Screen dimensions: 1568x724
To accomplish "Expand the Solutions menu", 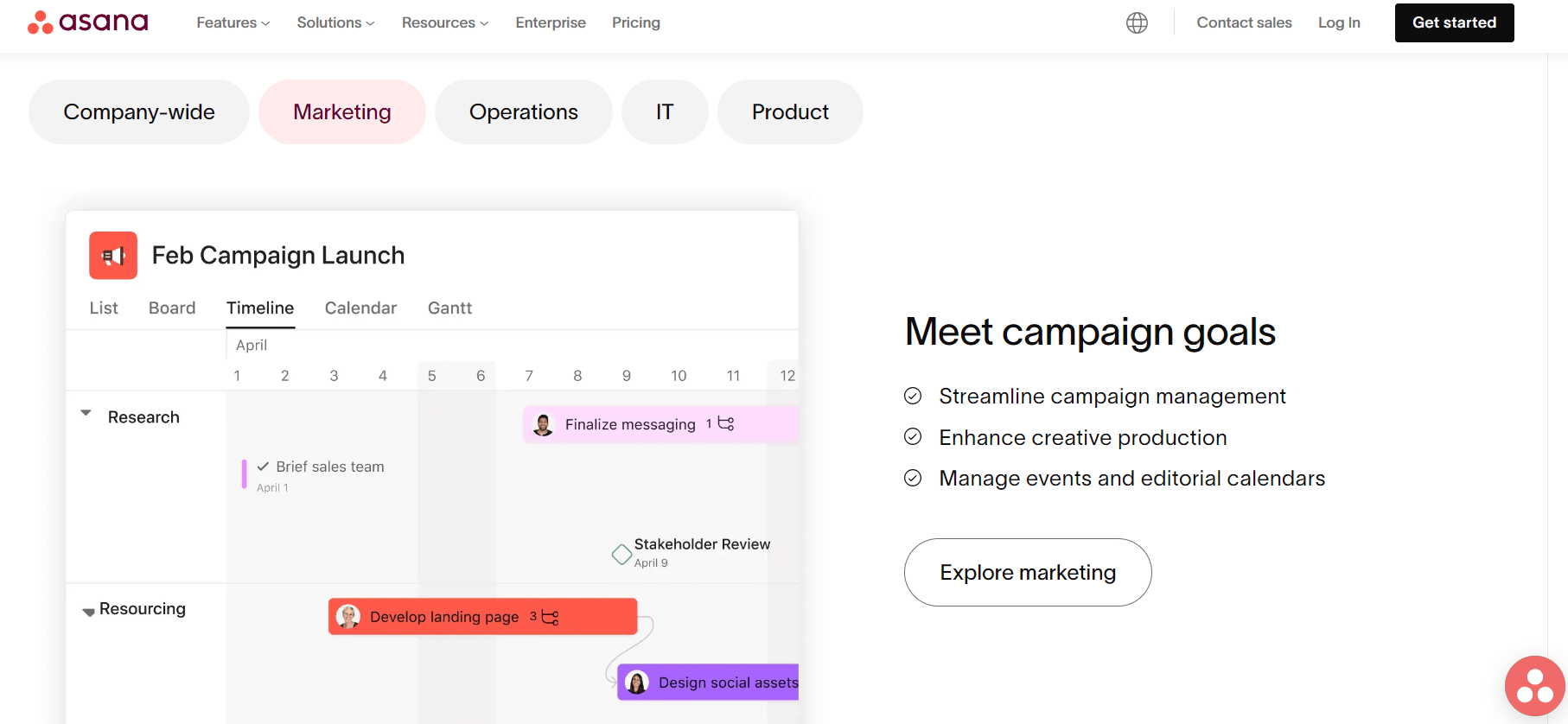I will 335,22.
